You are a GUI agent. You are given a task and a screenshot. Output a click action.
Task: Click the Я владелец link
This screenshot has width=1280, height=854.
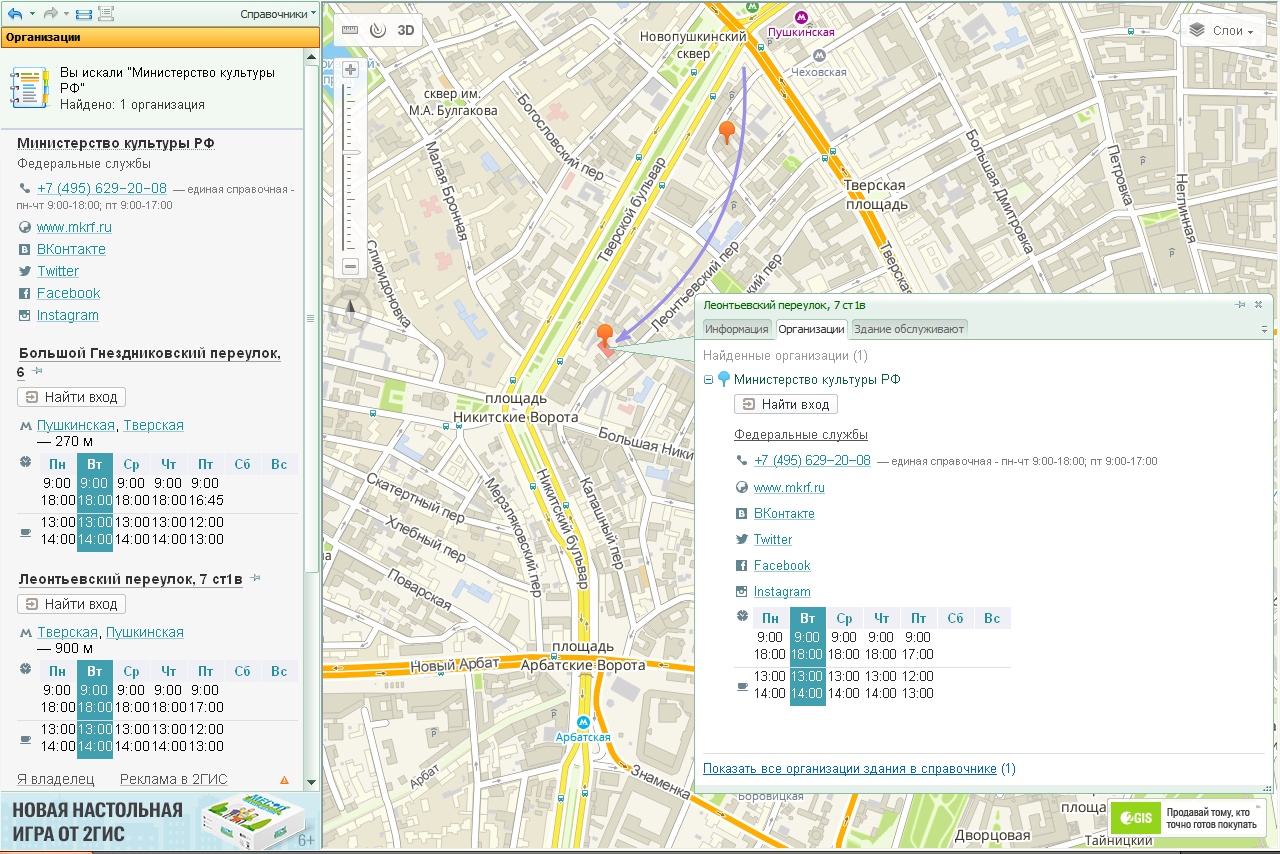(x=55, y=779)
